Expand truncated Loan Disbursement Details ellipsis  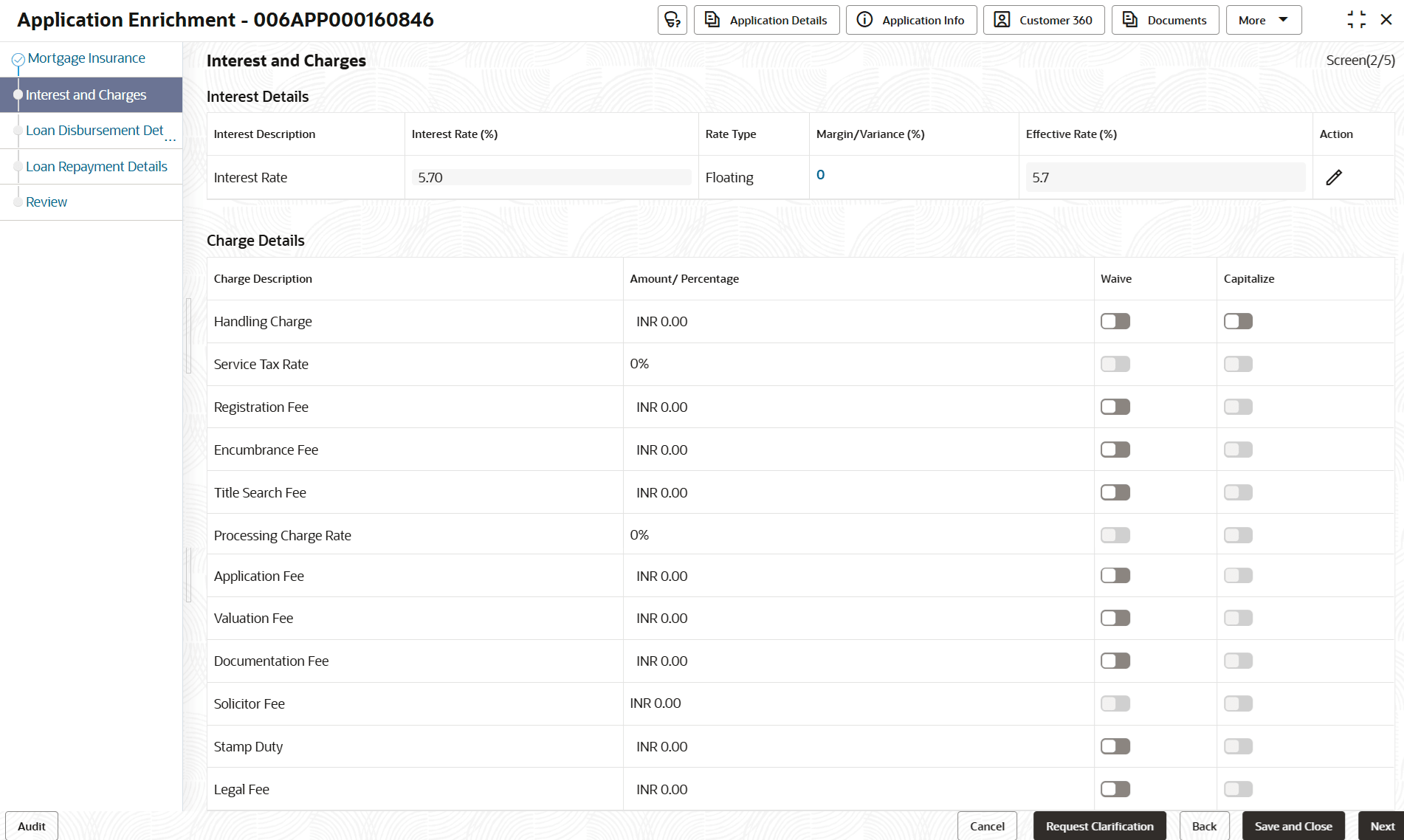pos(171,137)
